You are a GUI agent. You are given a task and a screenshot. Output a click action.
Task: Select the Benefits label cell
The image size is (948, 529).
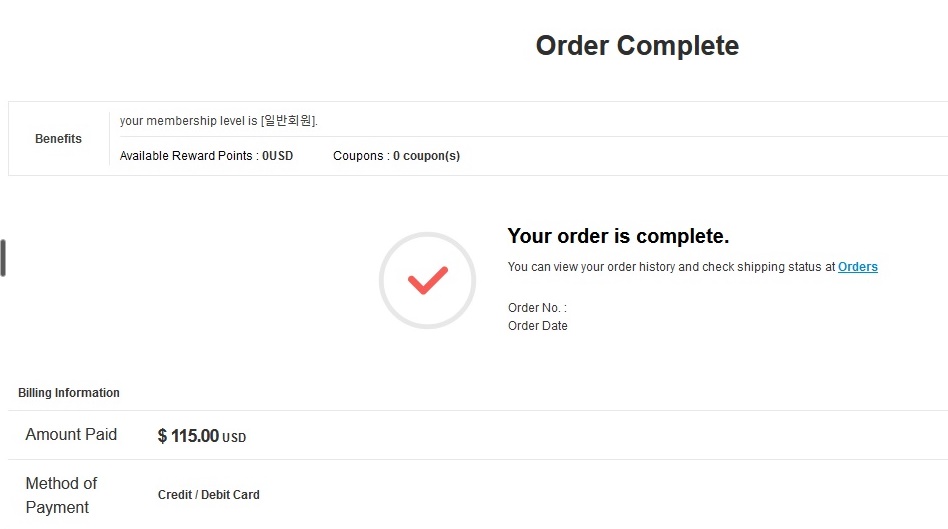coord(58,138)
